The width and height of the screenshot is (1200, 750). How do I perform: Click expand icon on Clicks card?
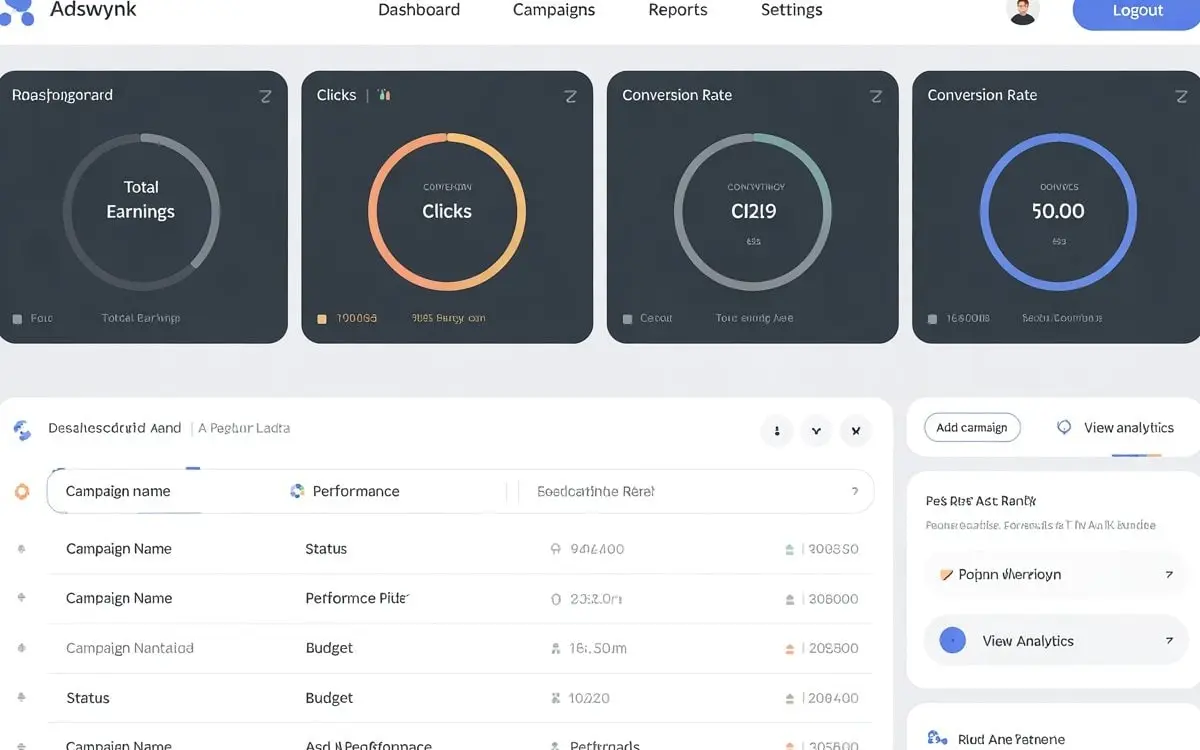point(570,96)
